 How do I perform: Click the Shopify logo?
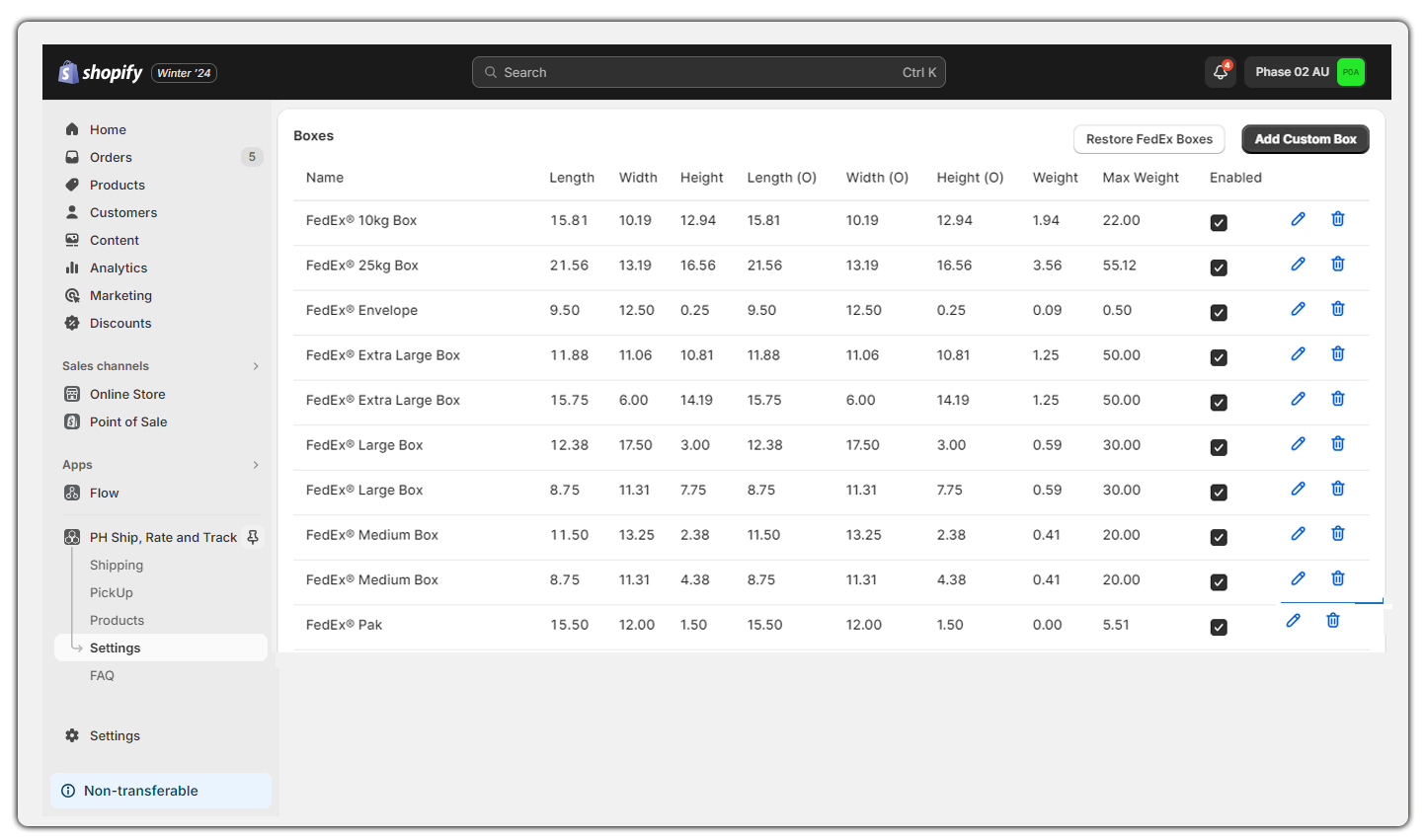[101, 72]
